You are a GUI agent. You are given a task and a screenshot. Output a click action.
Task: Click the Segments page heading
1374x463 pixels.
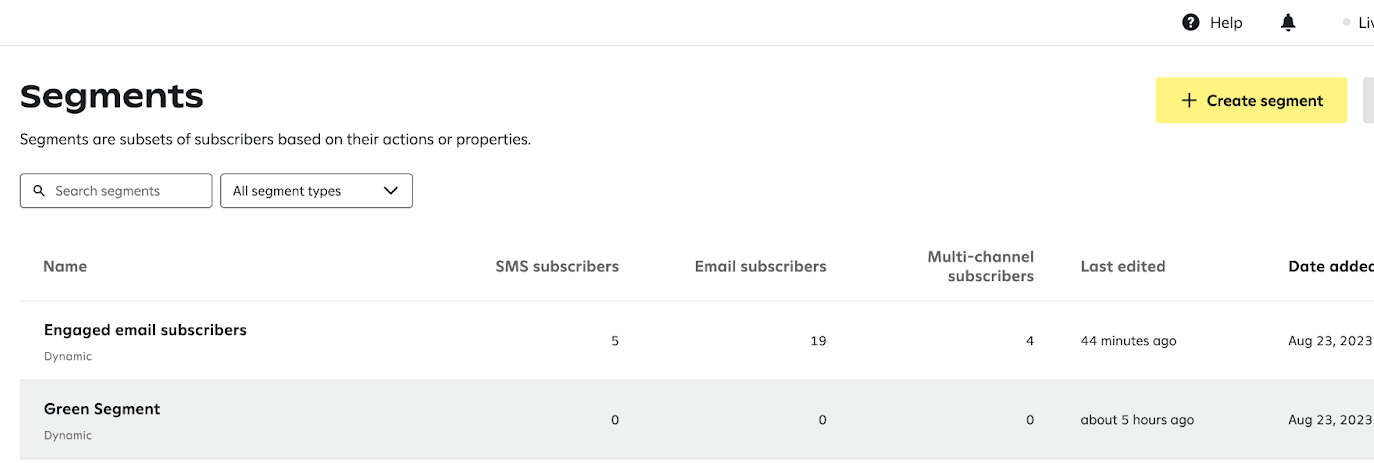click(x=112, y=96)
